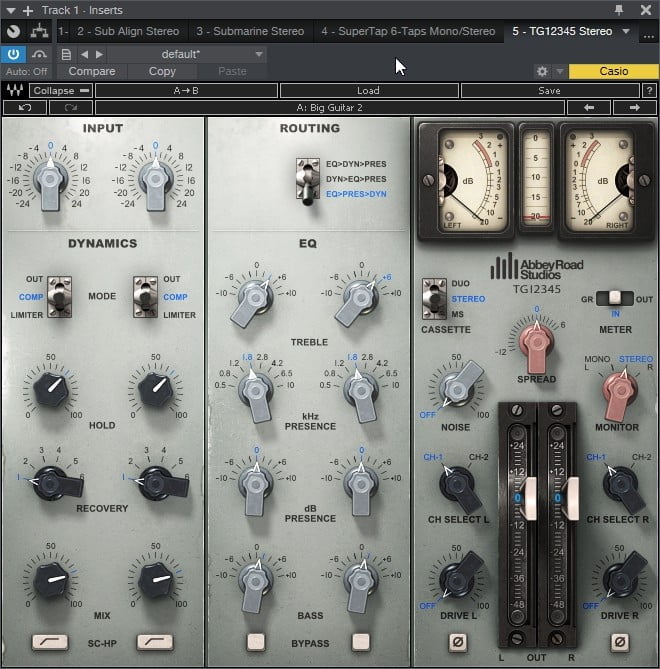
Task: Click the undo arrow button
Action: pyautogui.click(x=25, y=108)
